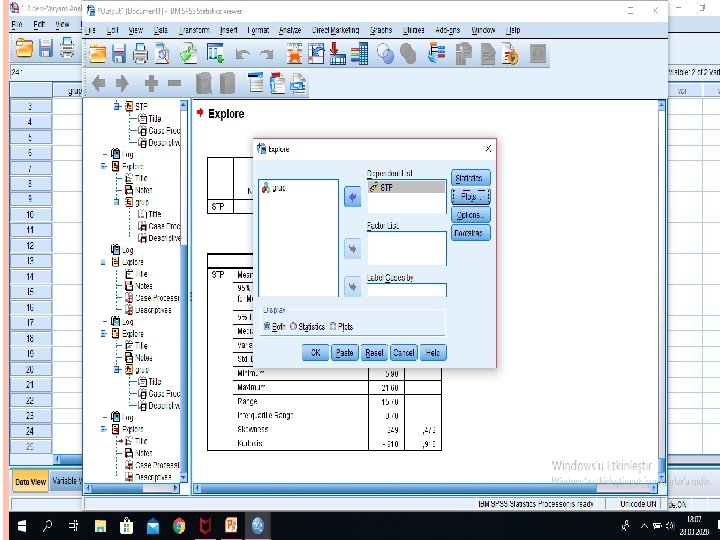Select the Plots display radio button
720x540 pixels.
click(x=333, y=326)
